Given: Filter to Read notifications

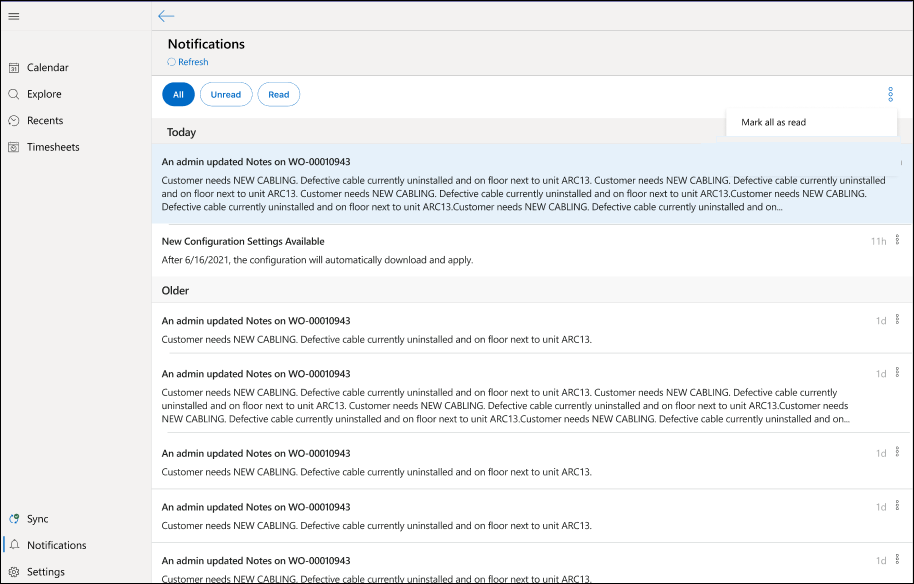Looking at the screenshot, I should [x=279, y=94].
